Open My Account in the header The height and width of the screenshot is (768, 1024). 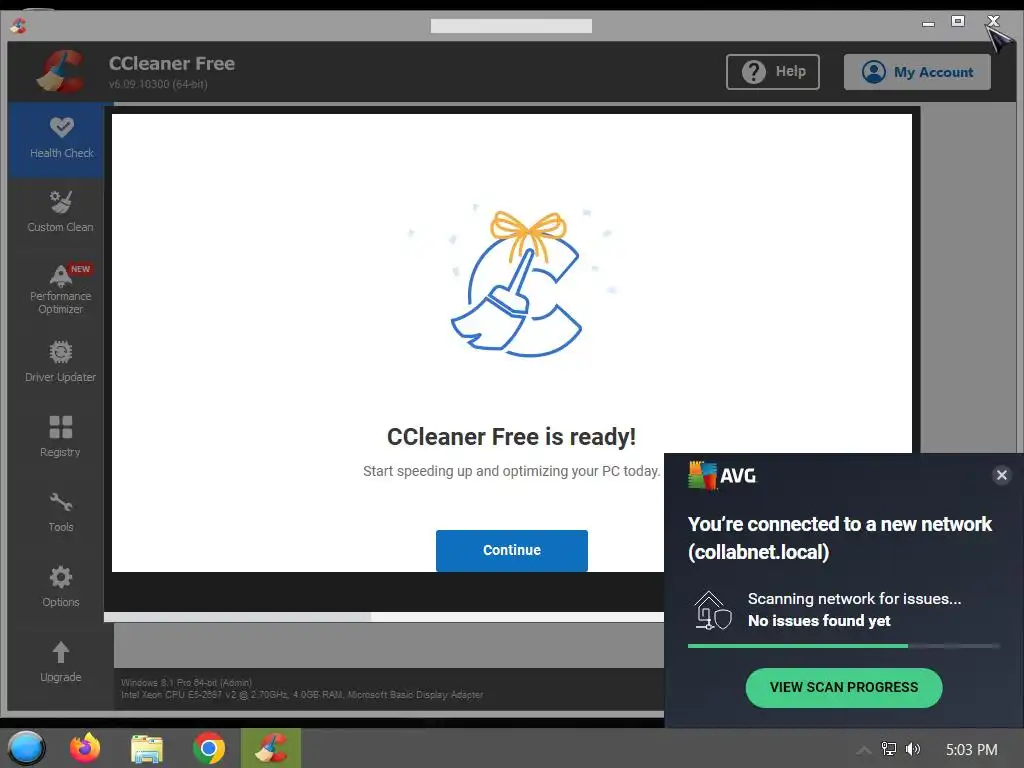pos(917,72)
